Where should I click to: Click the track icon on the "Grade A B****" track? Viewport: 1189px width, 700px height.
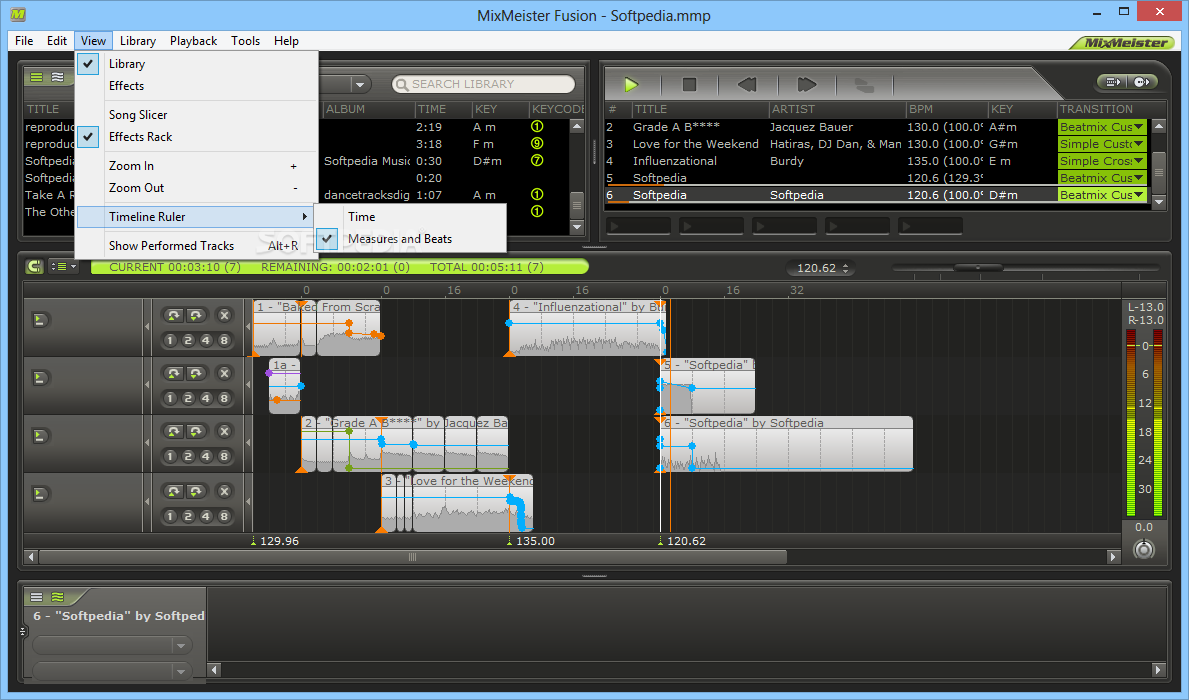pos(40,436)
